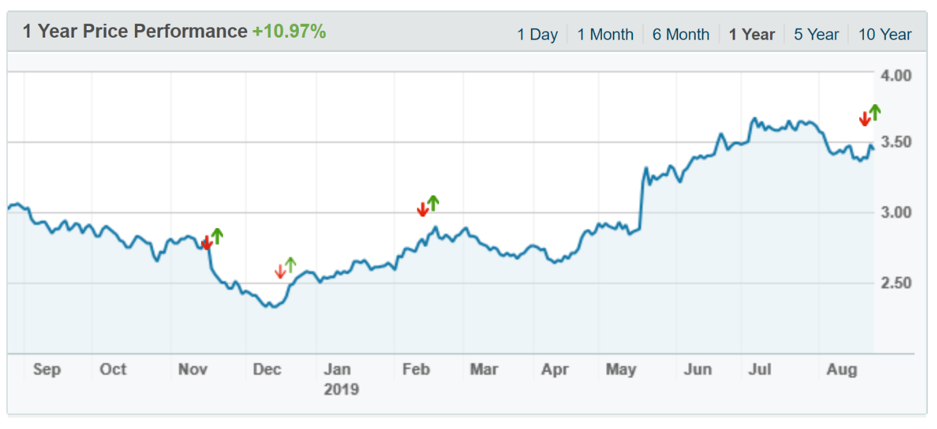Switch to the 1 Day view

[x=537, y=34]
